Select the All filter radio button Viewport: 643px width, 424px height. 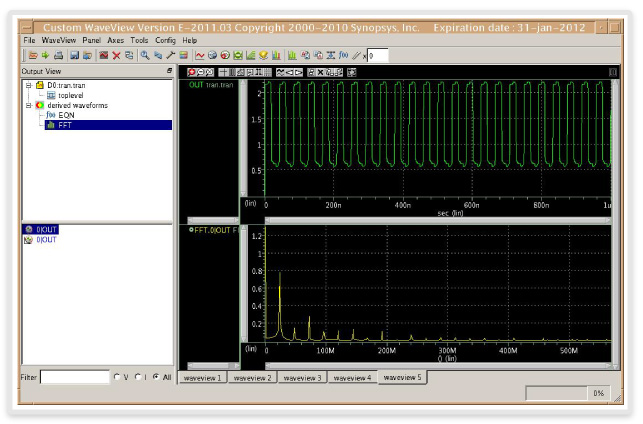click(x=155, y=377)
